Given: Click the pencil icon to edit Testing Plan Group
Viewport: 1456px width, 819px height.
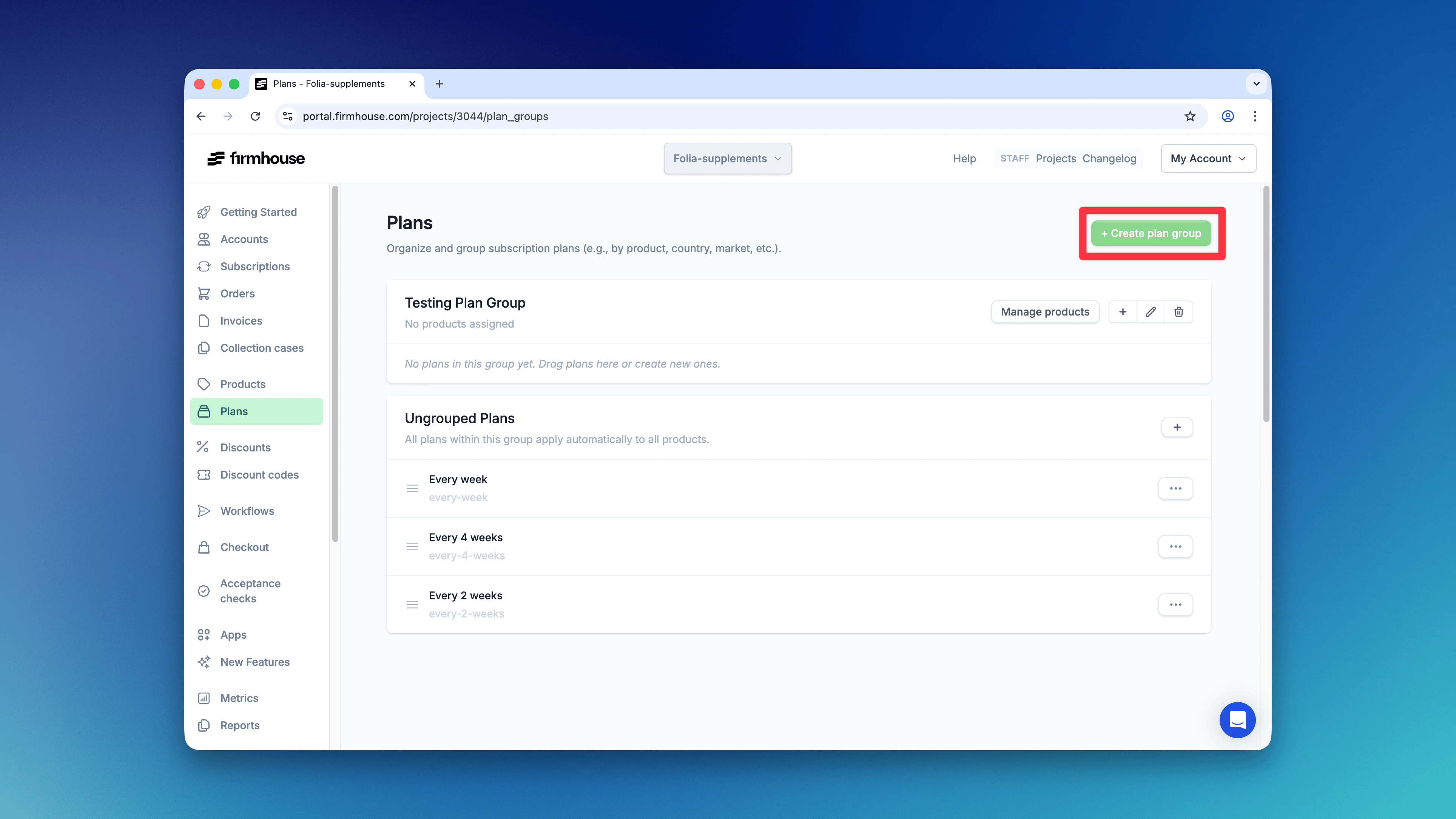Looking at the screenshot, I should tap(1150, 311).
